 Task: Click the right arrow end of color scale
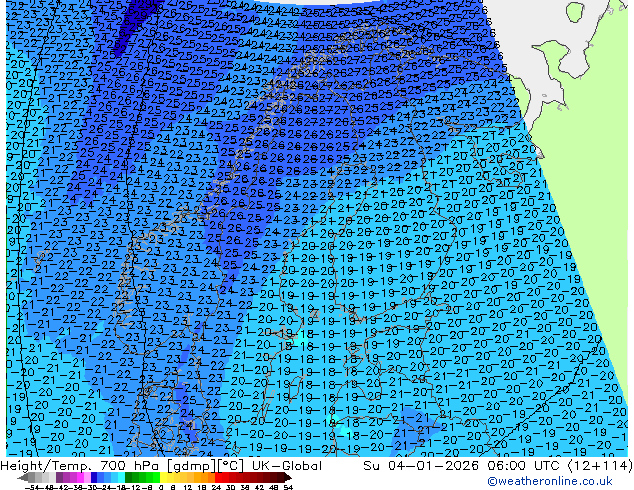pos(287,477)
